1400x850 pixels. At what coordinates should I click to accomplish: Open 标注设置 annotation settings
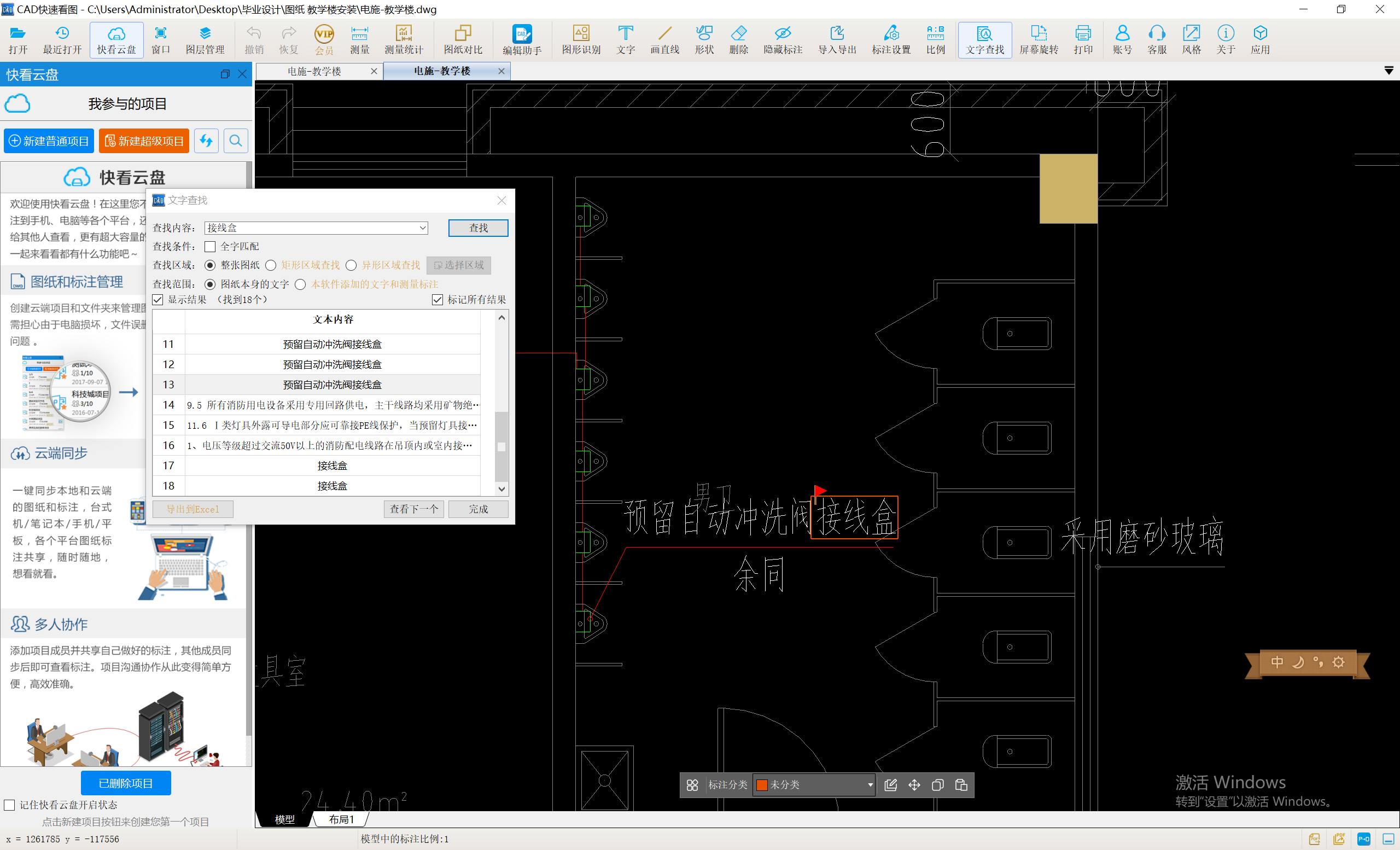(x=891, y=40)
